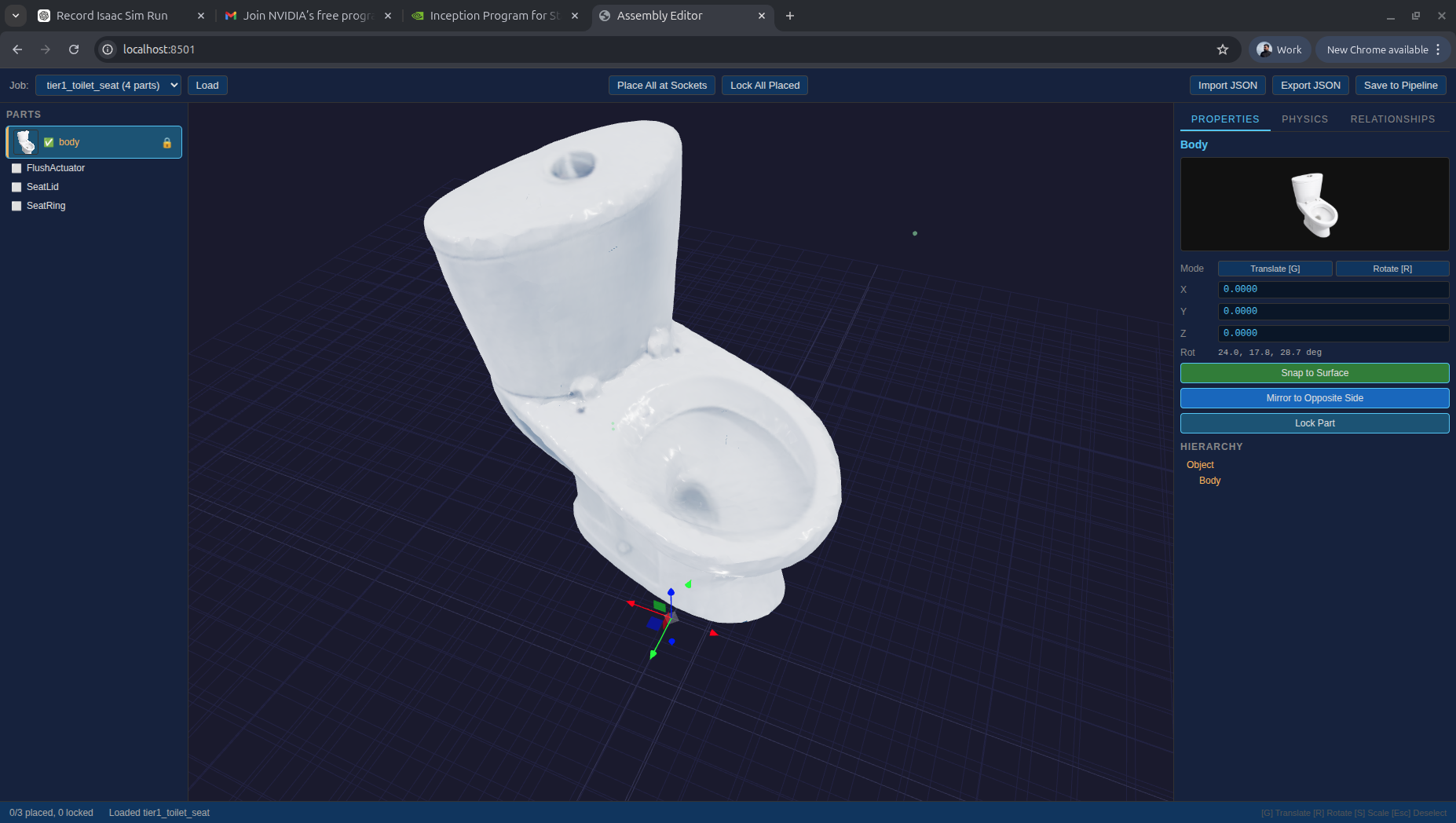Click the X position input field
This screenshot has width=1456, height=823.
pos(1333,289)
